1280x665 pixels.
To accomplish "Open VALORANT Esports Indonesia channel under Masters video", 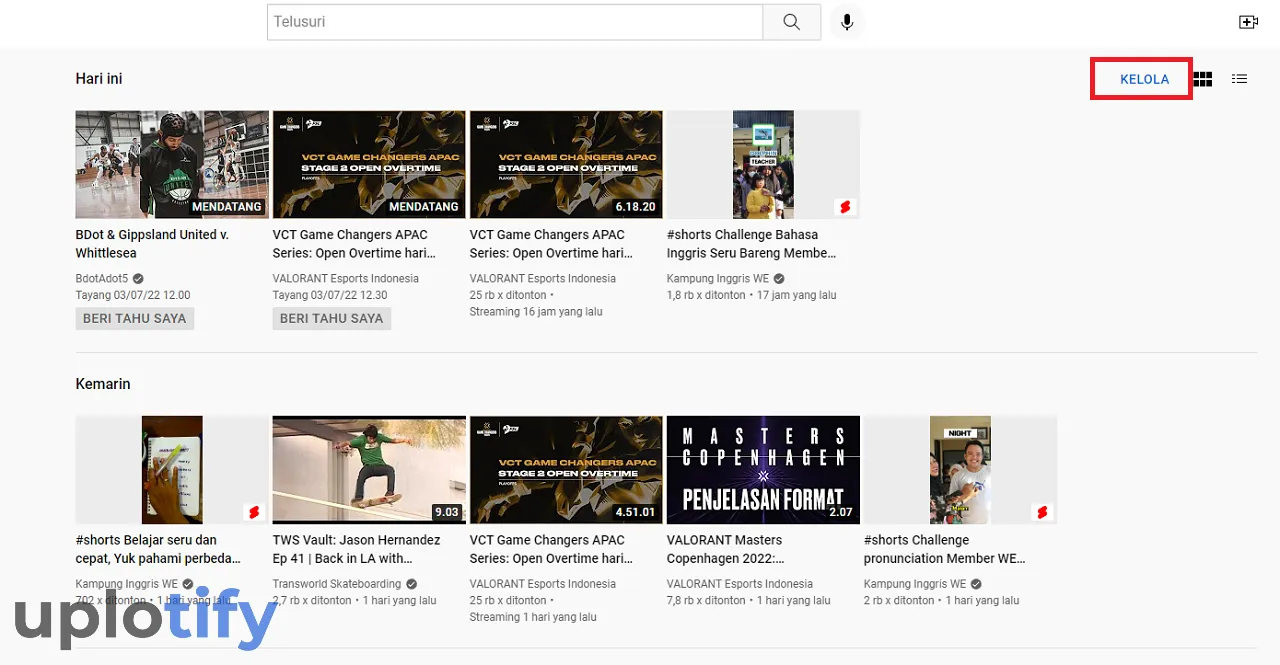I will click(740, 584).
